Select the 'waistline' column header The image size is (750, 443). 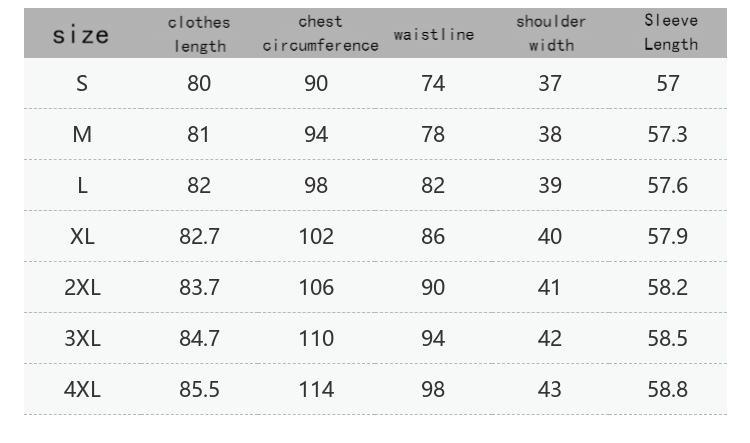pos(433,35)
